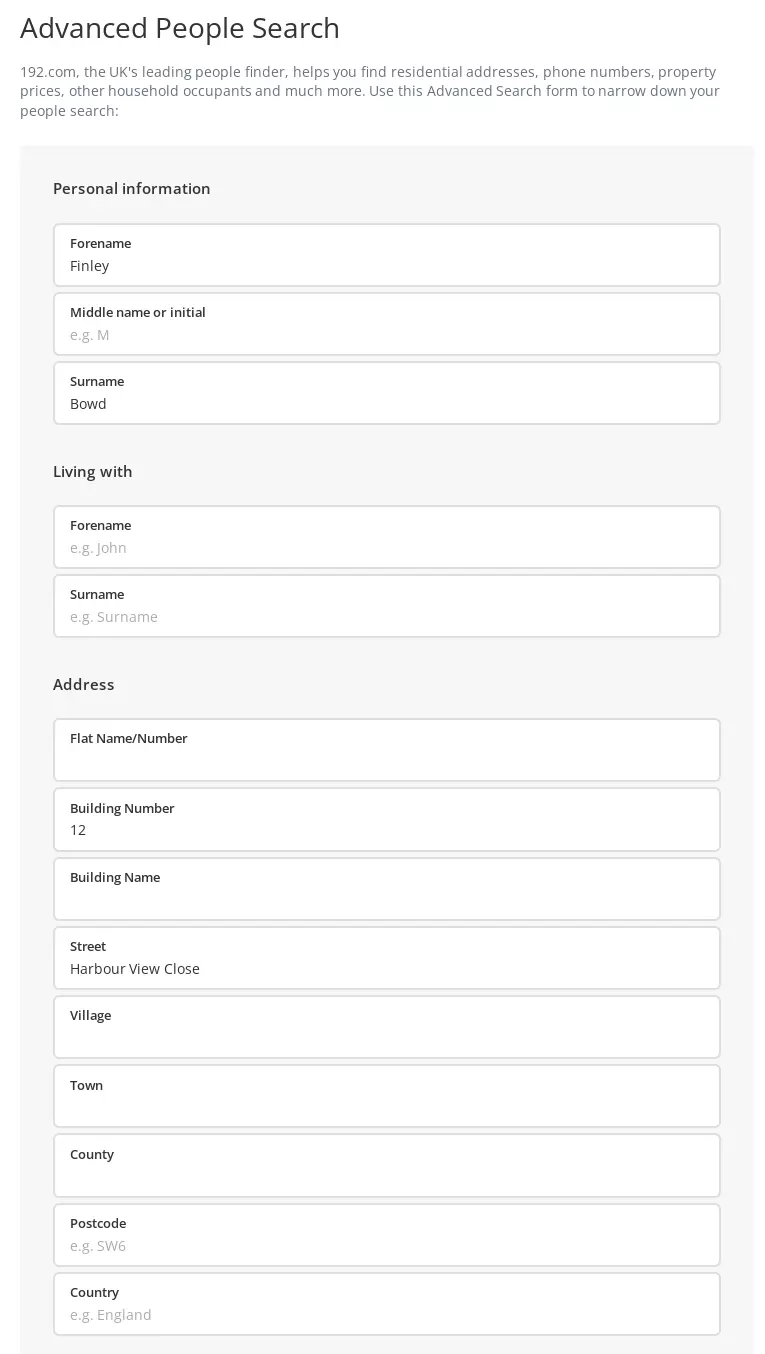Image resolution: width=765 pixels, height=1354 pixels.
Task: Select the County input field
Action: pos(386,1165)
